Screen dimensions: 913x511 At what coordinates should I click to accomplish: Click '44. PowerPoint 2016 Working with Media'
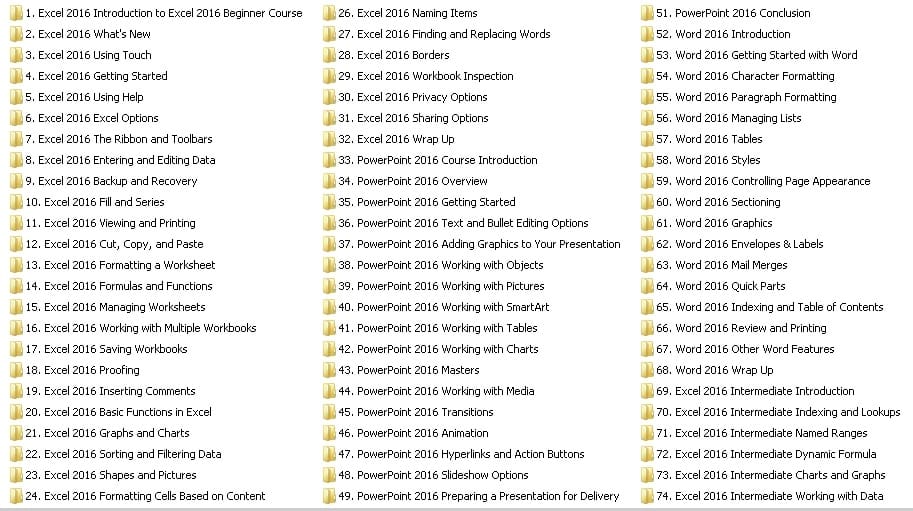point(436,391)
